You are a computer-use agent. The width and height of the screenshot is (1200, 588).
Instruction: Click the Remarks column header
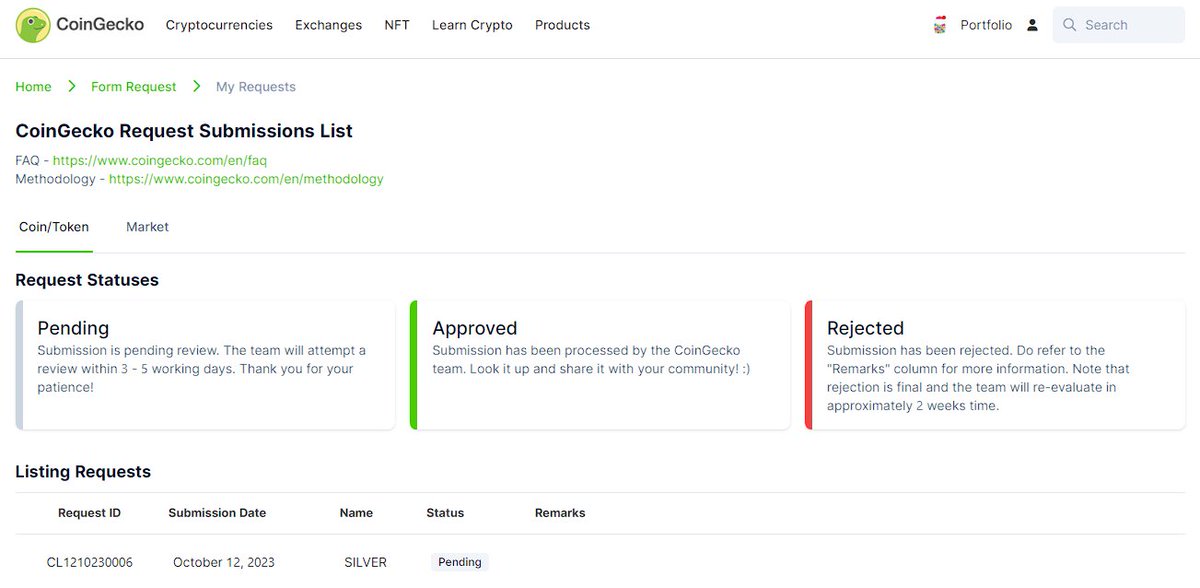[560, 513]
